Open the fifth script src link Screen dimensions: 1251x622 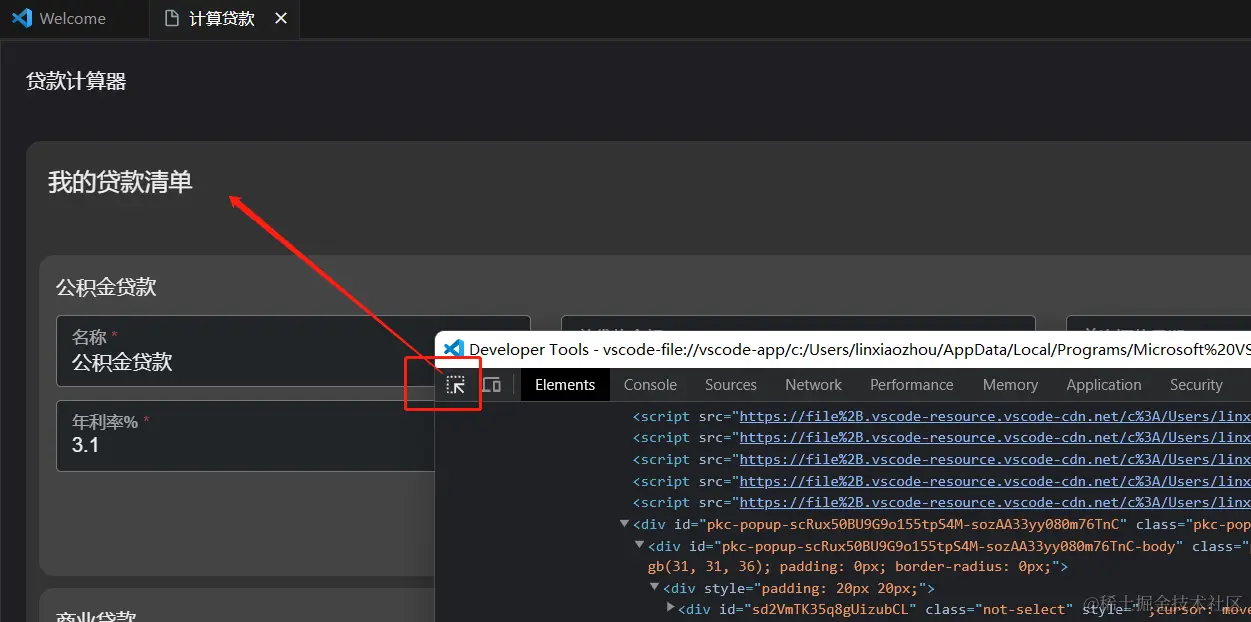pyautogui.click(x=995, y=502)
